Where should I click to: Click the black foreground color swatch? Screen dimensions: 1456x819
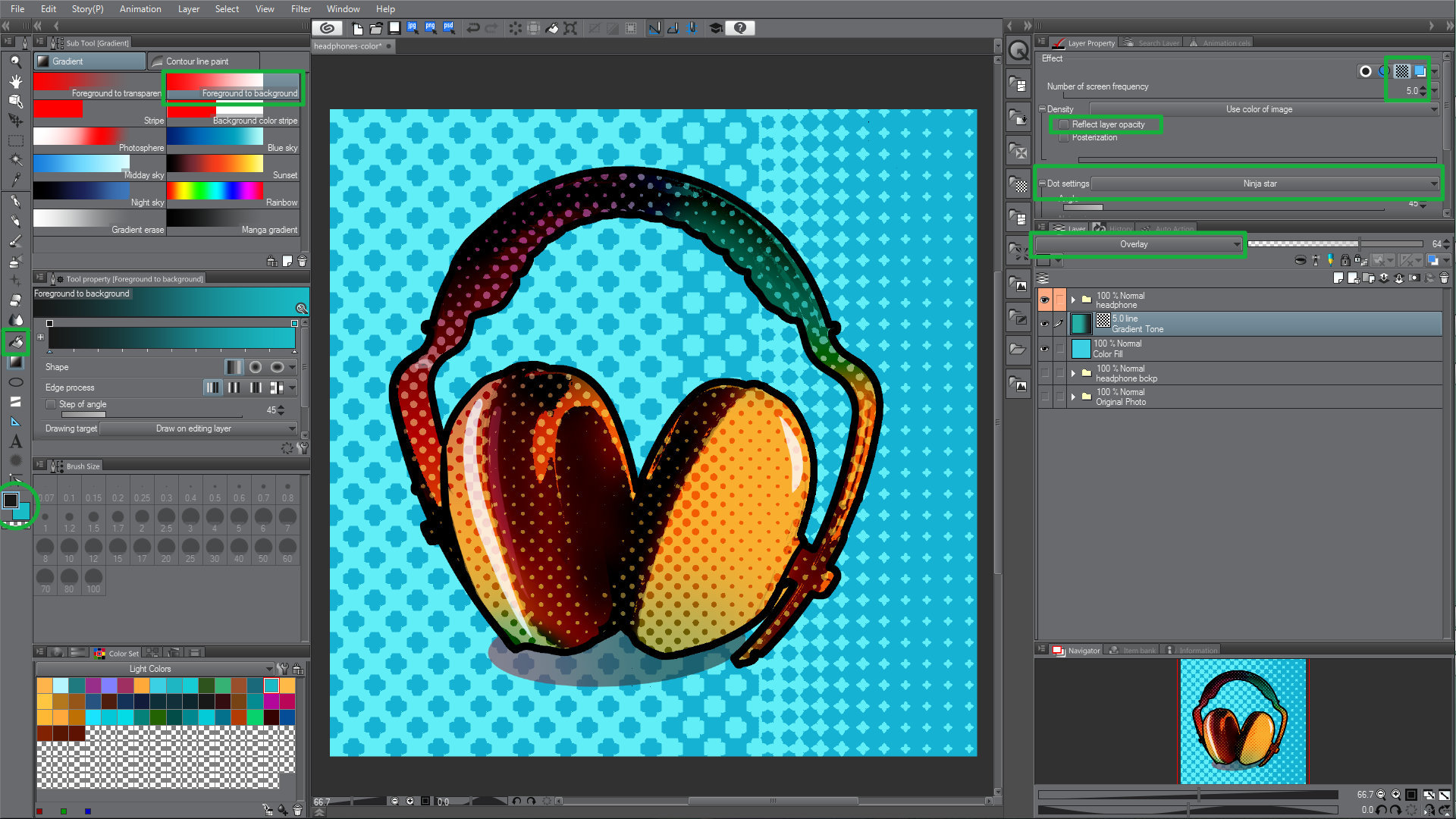11,500
